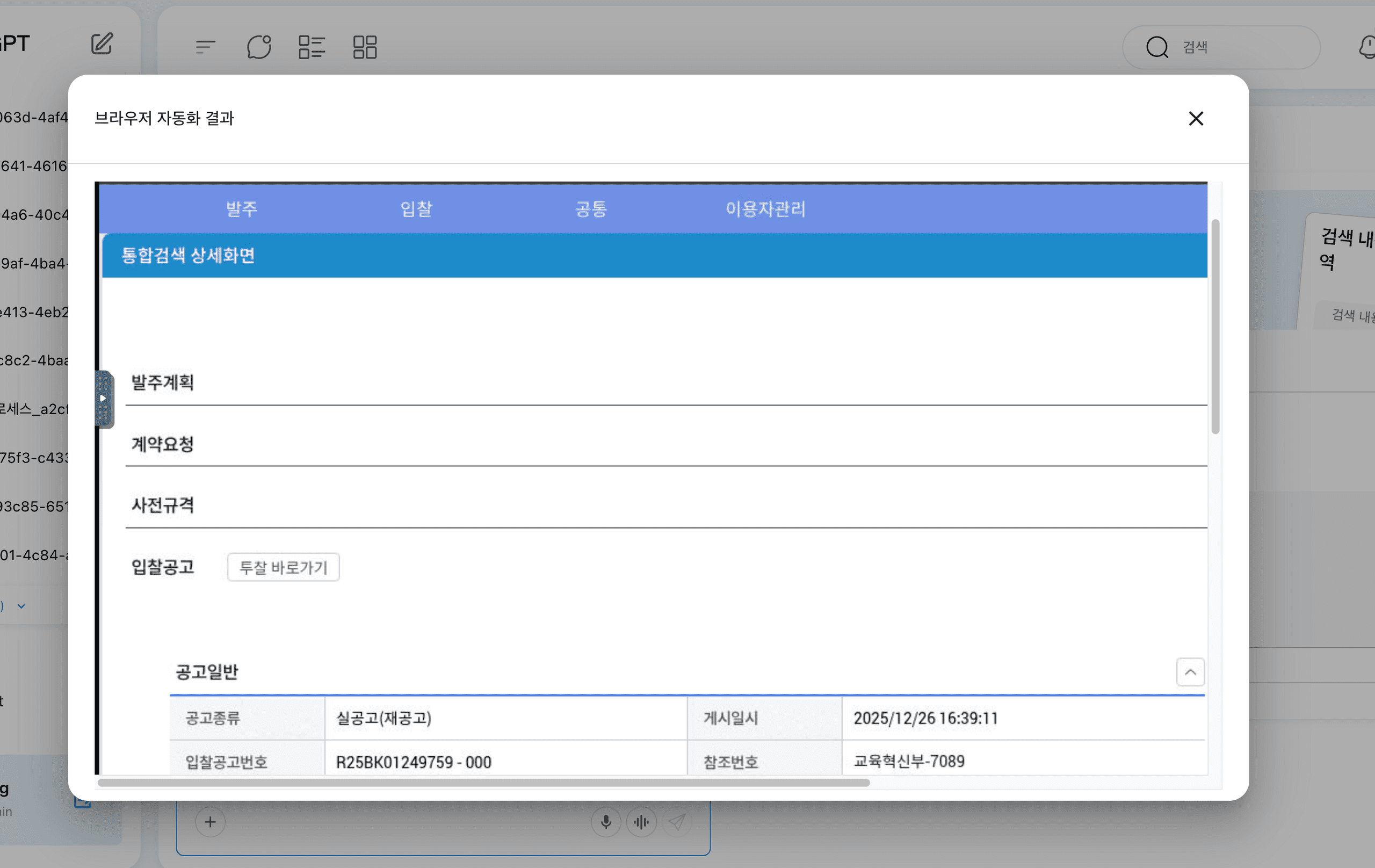1375x868 pixels.
Task: Click the 교육혁신부-7089 value
Action: [x=908, y=761]
